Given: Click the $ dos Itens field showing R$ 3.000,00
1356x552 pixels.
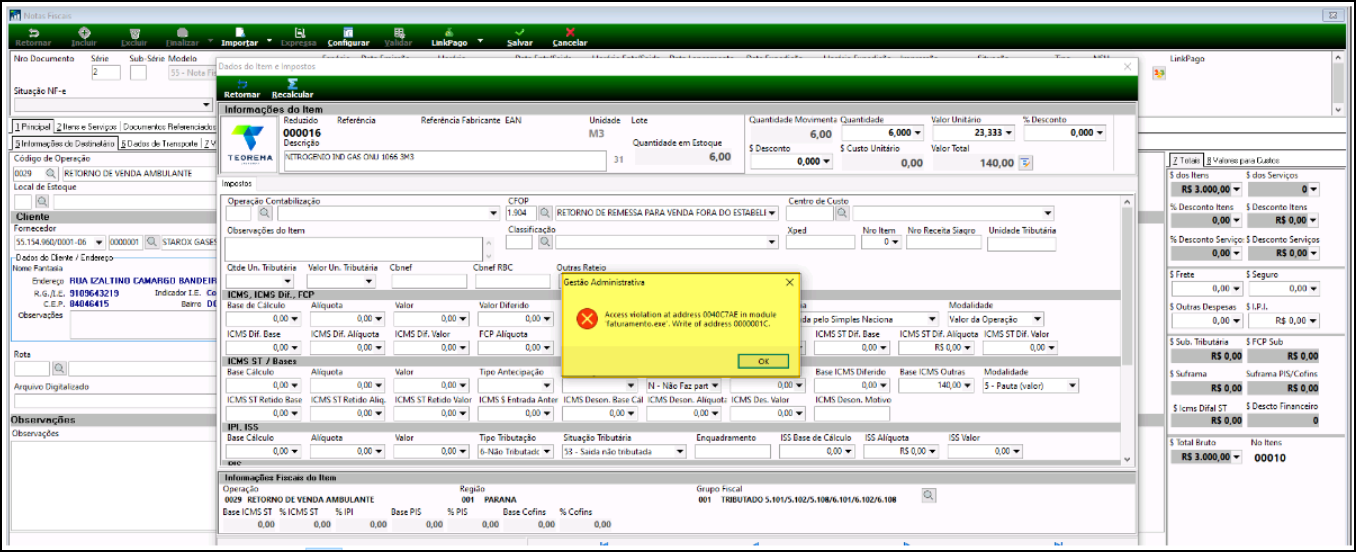Looking at the screenshot, I should [x=1205, y=190].
